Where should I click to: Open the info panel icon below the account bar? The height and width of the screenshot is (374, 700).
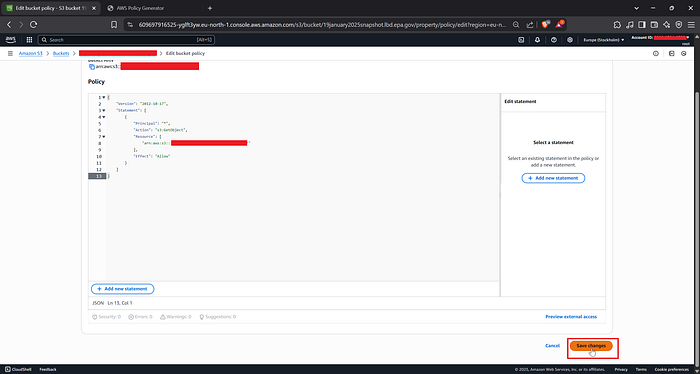(x=656, y=54)
